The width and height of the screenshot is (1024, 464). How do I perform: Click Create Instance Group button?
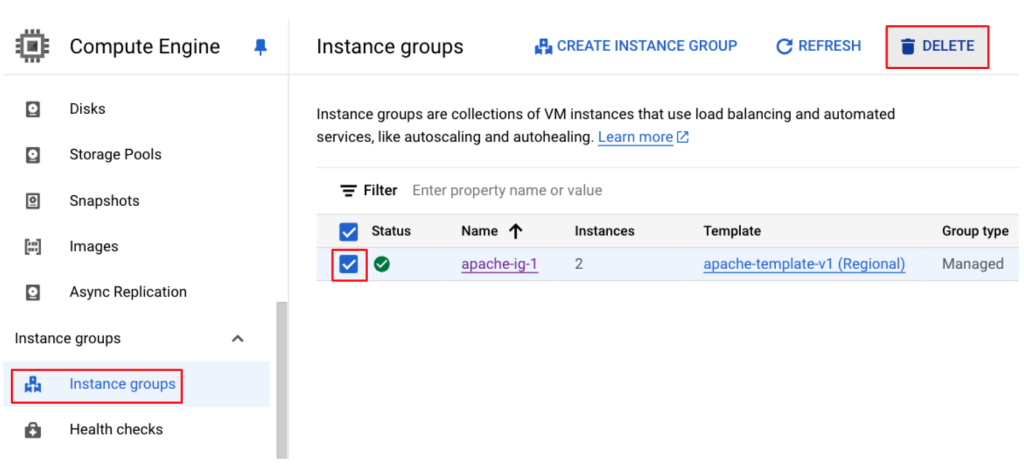[635, 46]
